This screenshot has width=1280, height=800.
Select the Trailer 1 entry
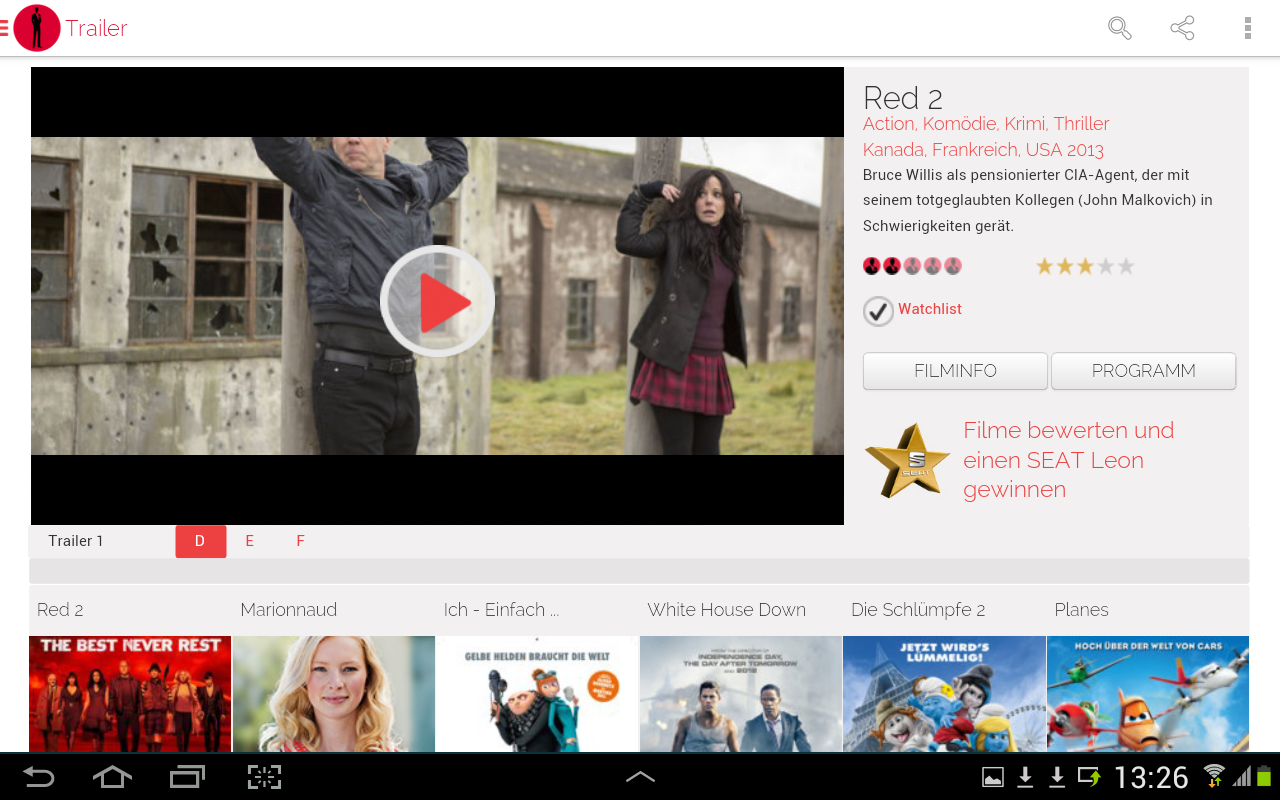pyautogui.click(x=76, y=541)
